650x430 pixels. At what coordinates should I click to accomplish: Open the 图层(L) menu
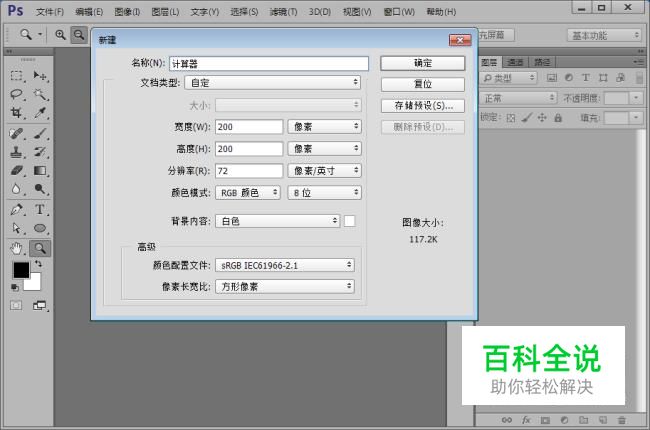pos(165,12)
